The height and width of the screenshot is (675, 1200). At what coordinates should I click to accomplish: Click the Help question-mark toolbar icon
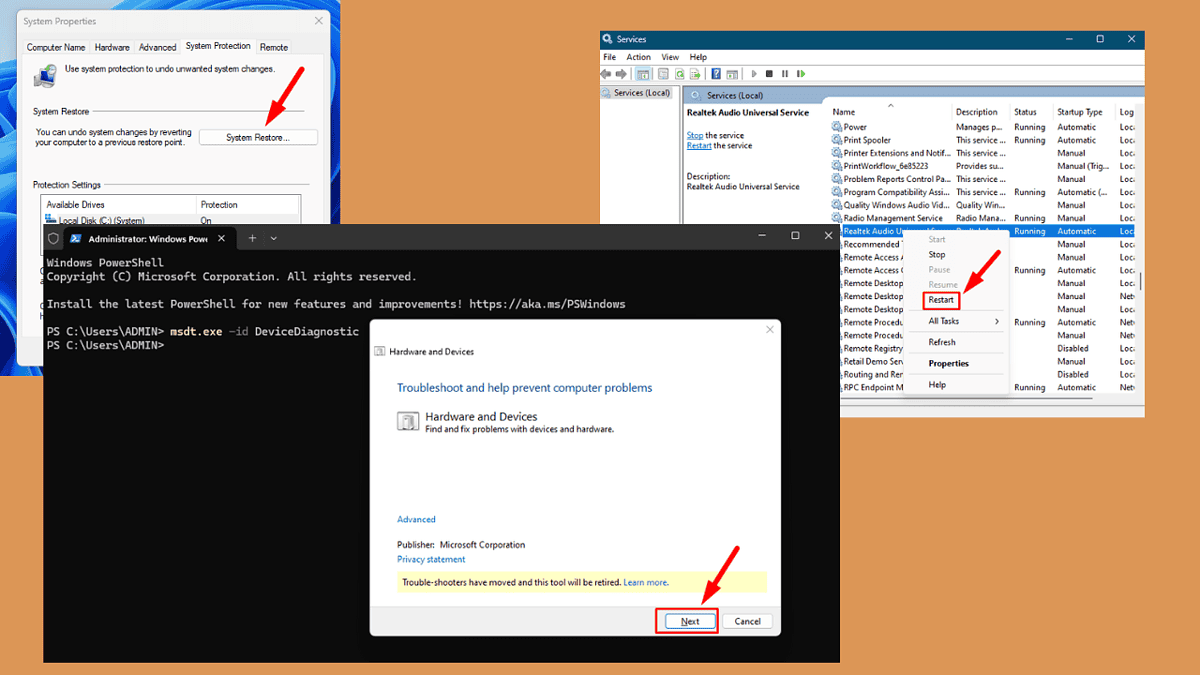(716, 73)
